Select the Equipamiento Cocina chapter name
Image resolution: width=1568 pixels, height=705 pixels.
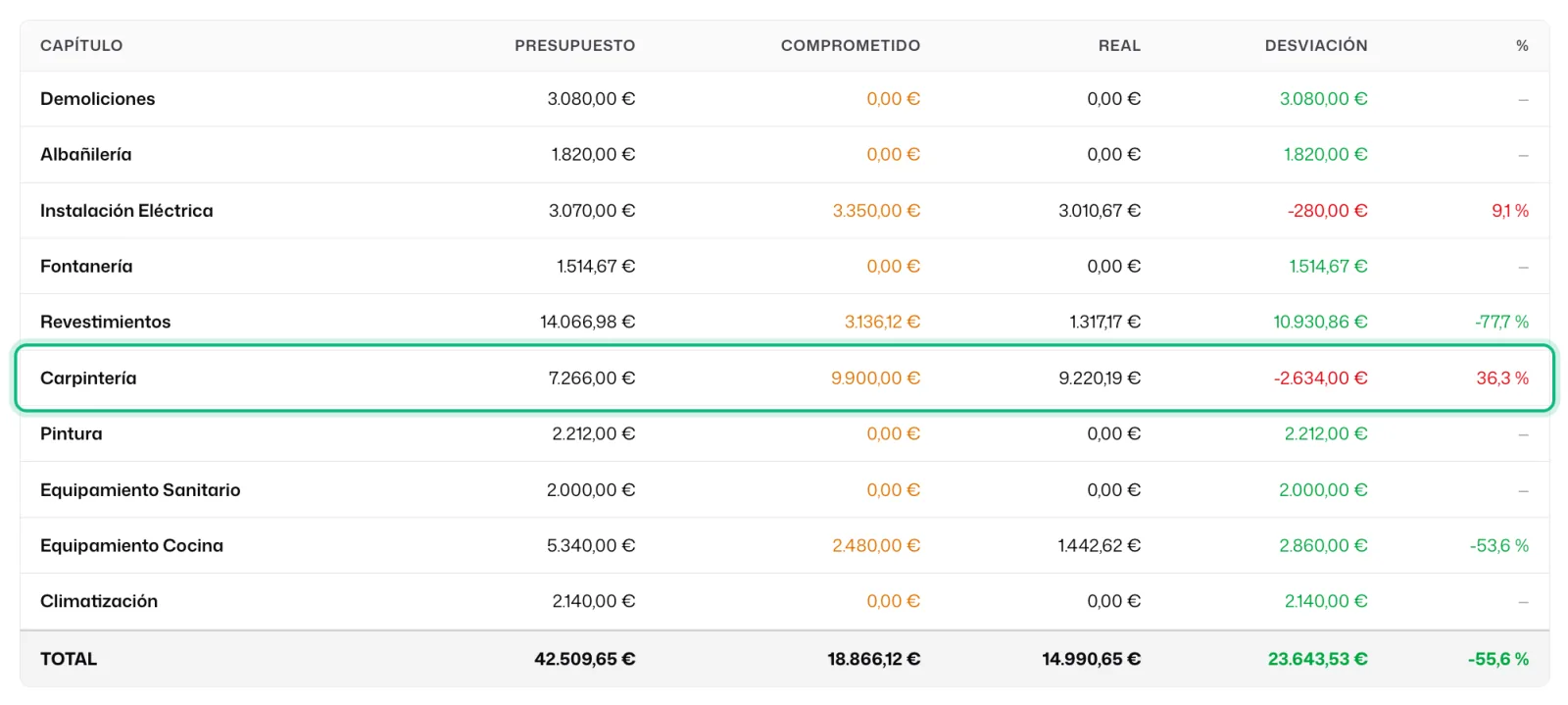(x=131, y=546)
